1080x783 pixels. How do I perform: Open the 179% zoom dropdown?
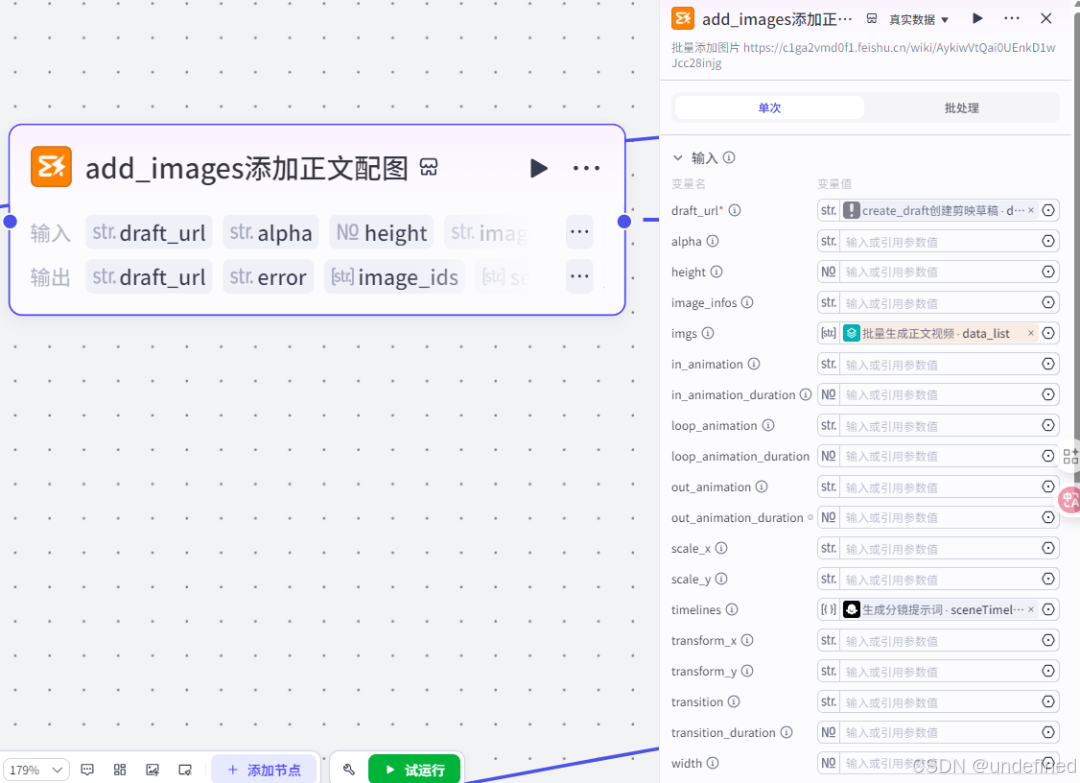pyautogui.click(x=37, y=769)
